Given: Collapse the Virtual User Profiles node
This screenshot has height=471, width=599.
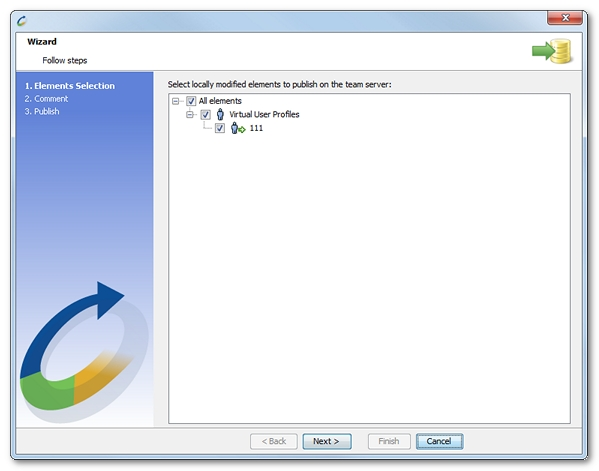Looking at the screenshot, I should point(189,115).
